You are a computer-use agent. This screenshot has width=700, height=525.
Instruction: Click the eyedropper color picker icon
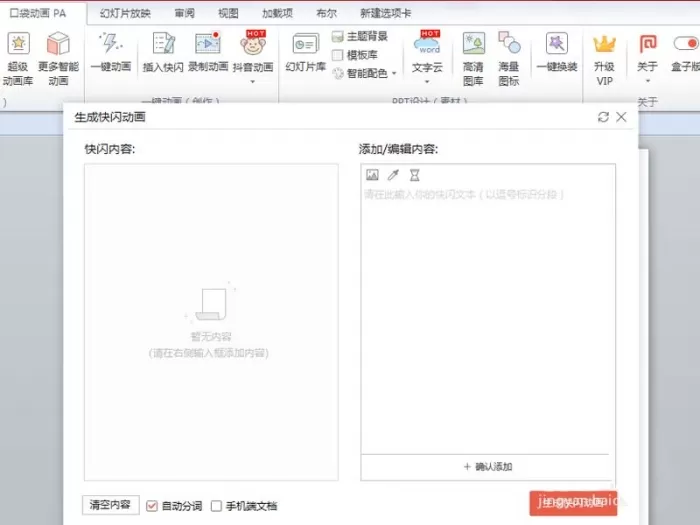[x=393, y=175]
